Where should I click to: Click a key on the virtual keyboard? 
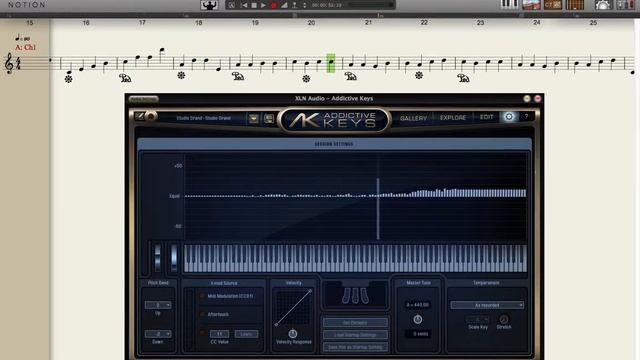pyautogui.click(x=355, y=258)
